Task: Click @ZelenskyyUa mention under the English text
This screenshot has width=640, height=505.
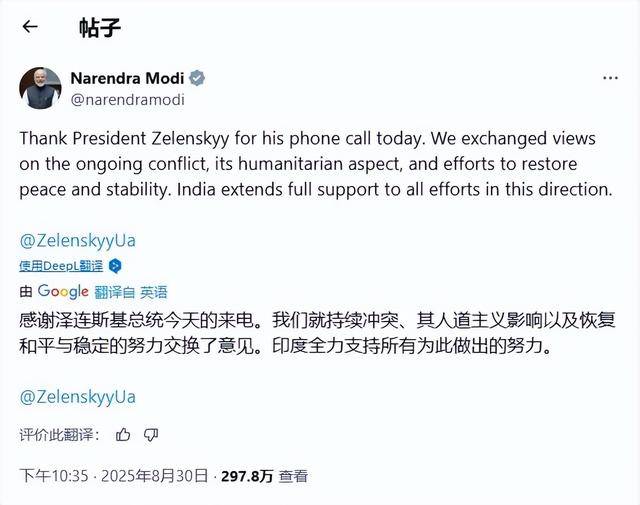Action: (x=77, y=240)
